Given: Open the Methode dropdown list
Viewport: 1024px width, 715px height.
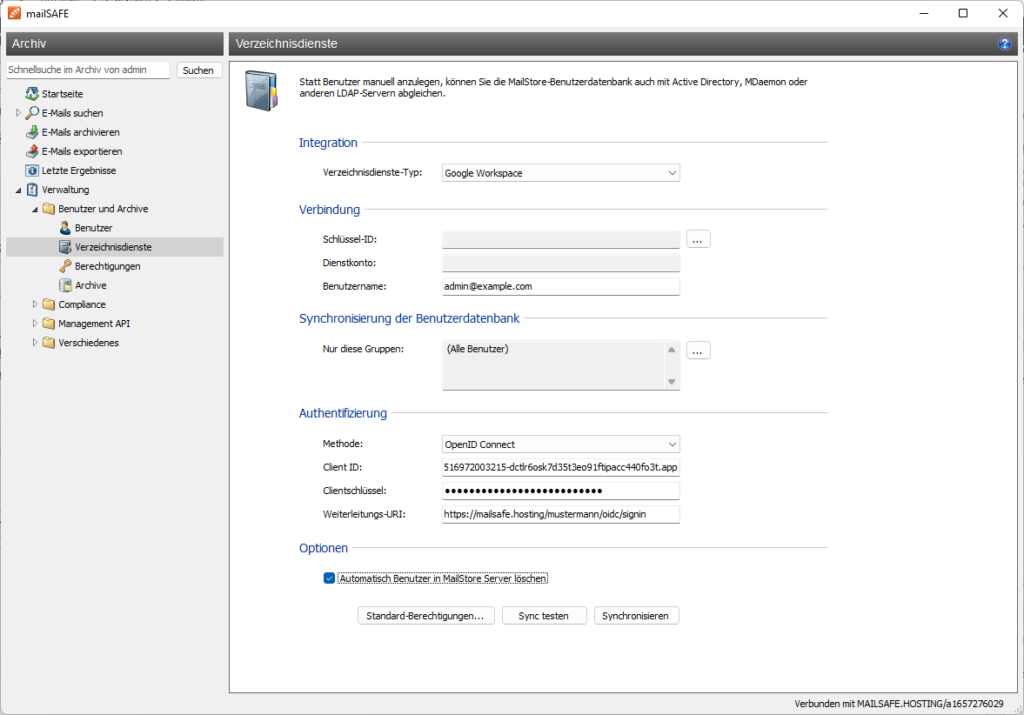Looking at the screenshot, I should (x=560, y=444).
